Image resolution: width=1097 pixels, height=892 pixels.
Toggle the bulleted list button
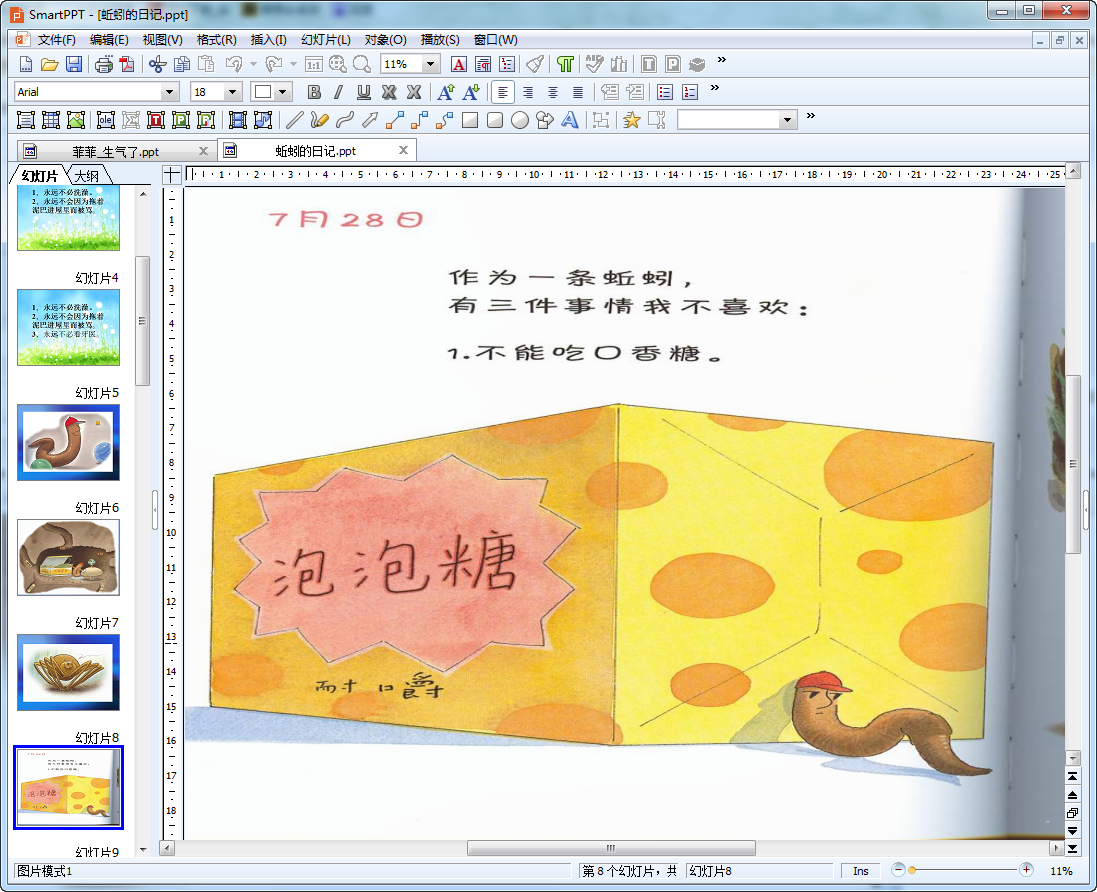click(x=665, y=92)
